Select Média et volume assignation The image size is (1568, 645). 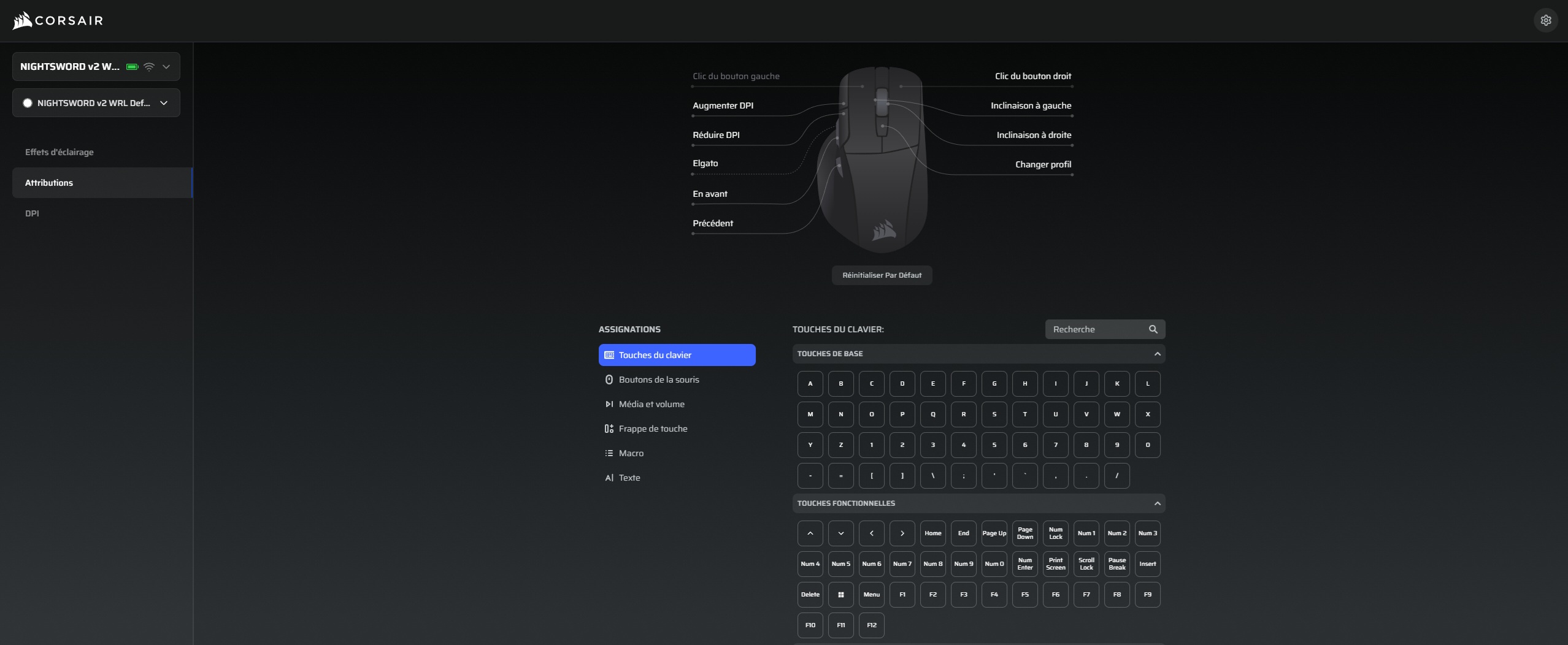point(677,404)
